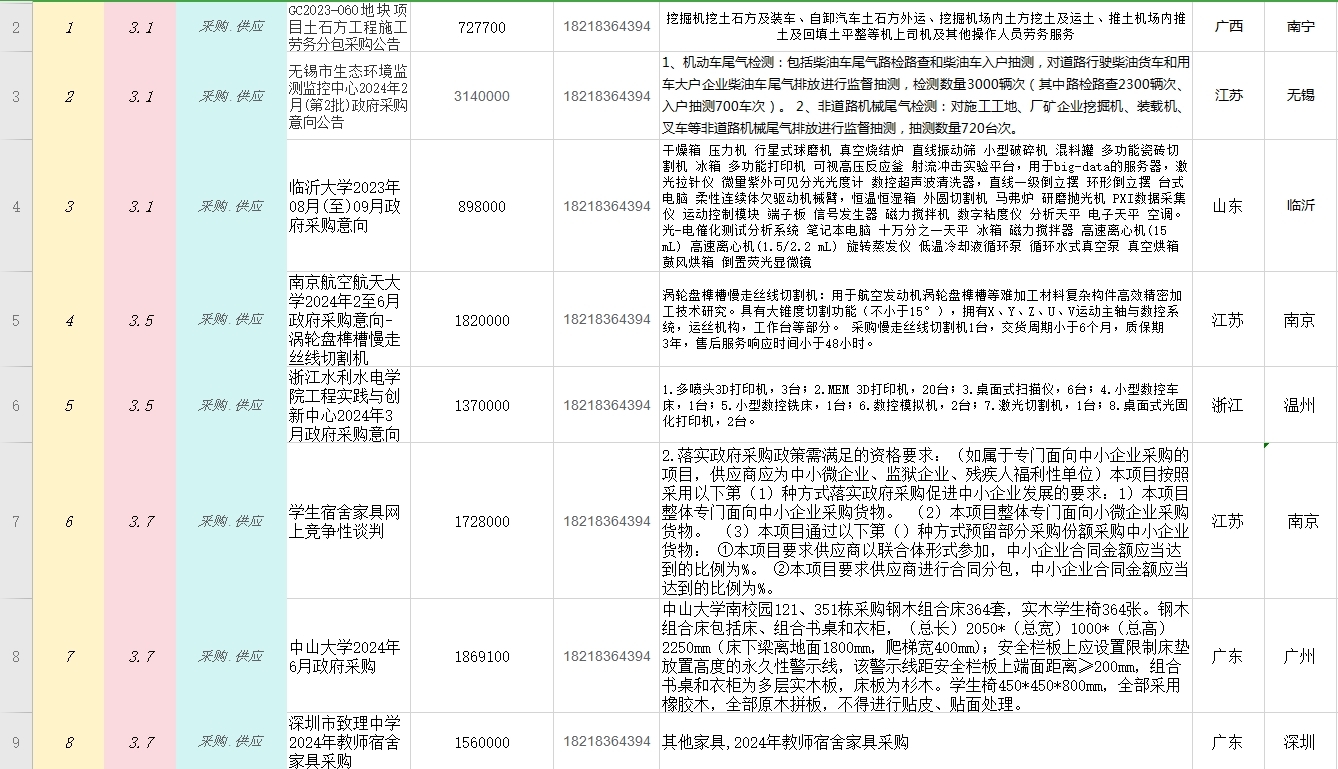
Task: Select row header 2
Action: pyautogui.click(x=15, y=28)
